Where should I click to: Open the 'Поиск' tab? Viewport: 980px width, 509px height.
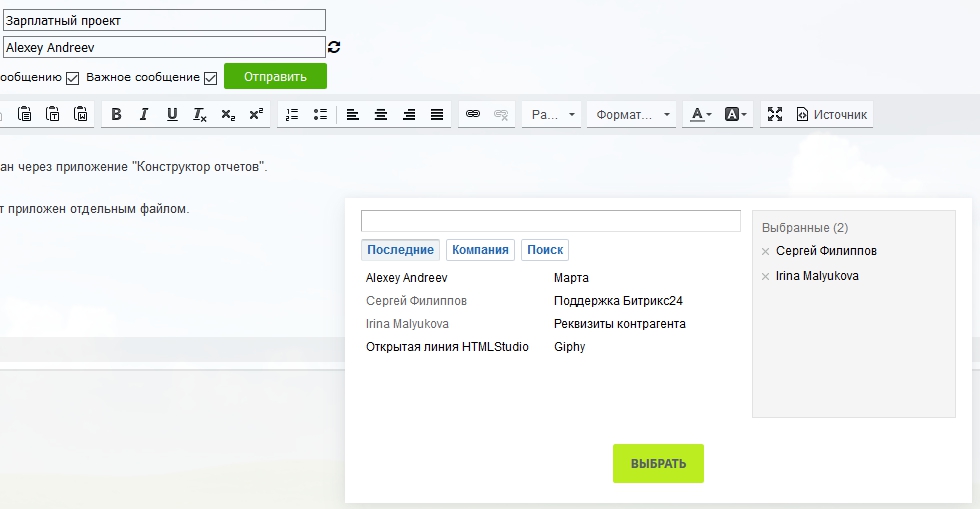pyautogui.click(x=545, y=250)
